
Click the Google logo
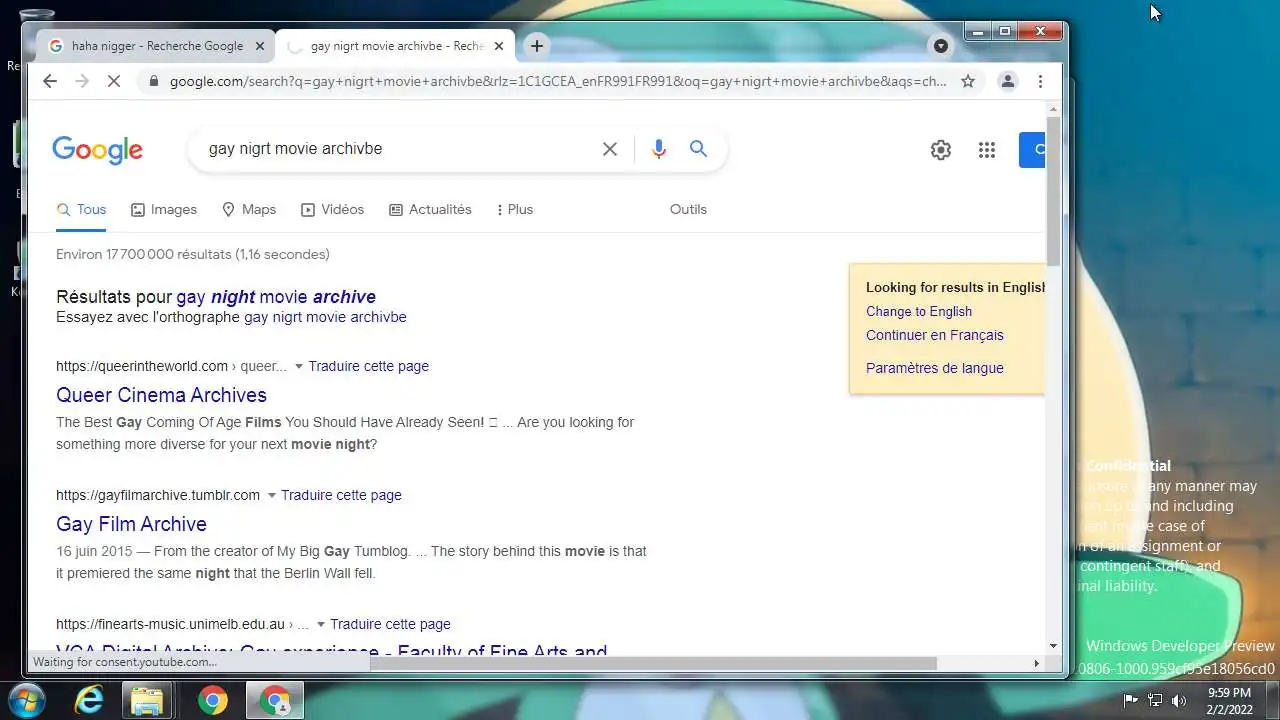pos(97,150)
